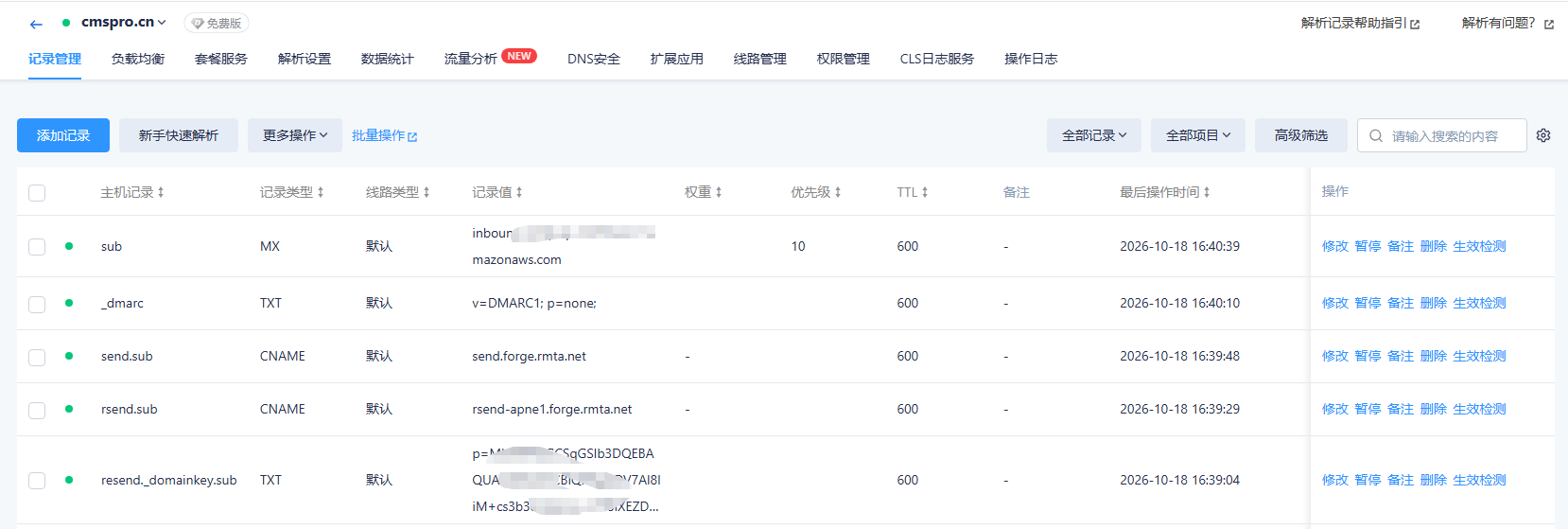Open the 权限管理 tab
Screen dimensions: 1568x529
click(844, 59)
